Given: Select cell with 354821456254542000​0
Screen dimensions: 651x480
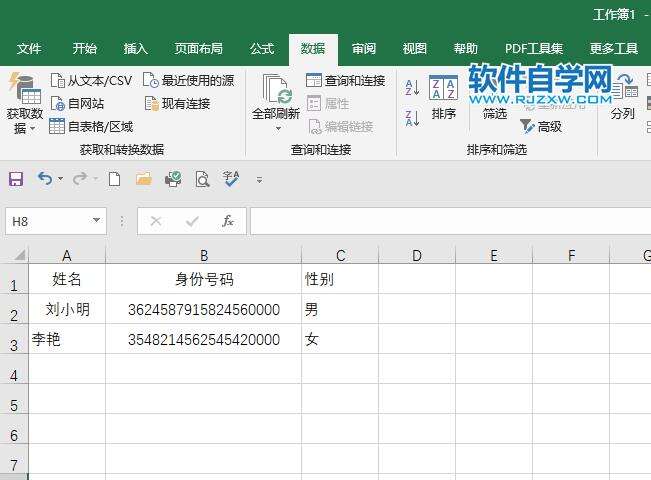Looking at the screenshot, I should tap(203, 339).
